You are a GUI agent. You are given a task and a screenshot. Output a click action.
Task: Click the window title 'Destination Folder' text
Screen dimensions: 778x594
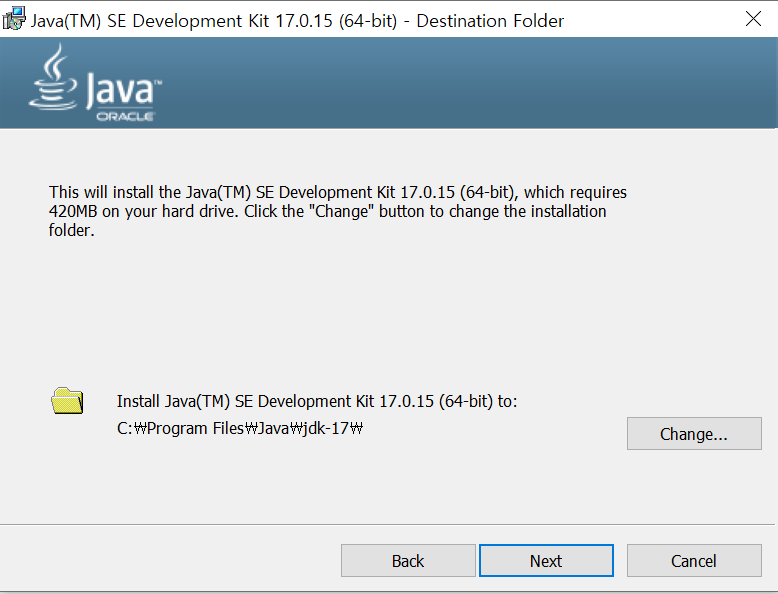pyautogui.click(x=490, y=21)
